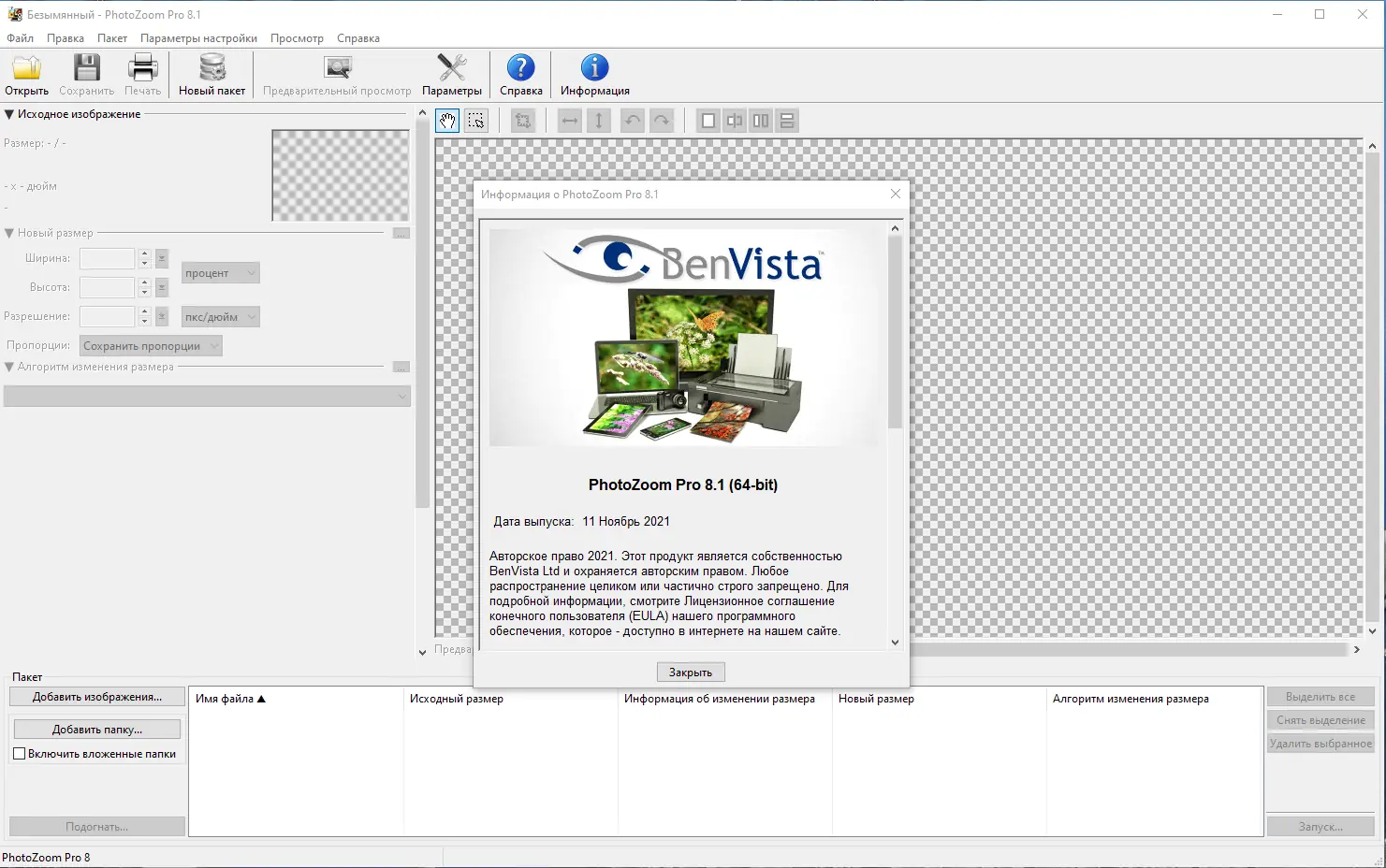Rotate image clockwise

point(662,121)
